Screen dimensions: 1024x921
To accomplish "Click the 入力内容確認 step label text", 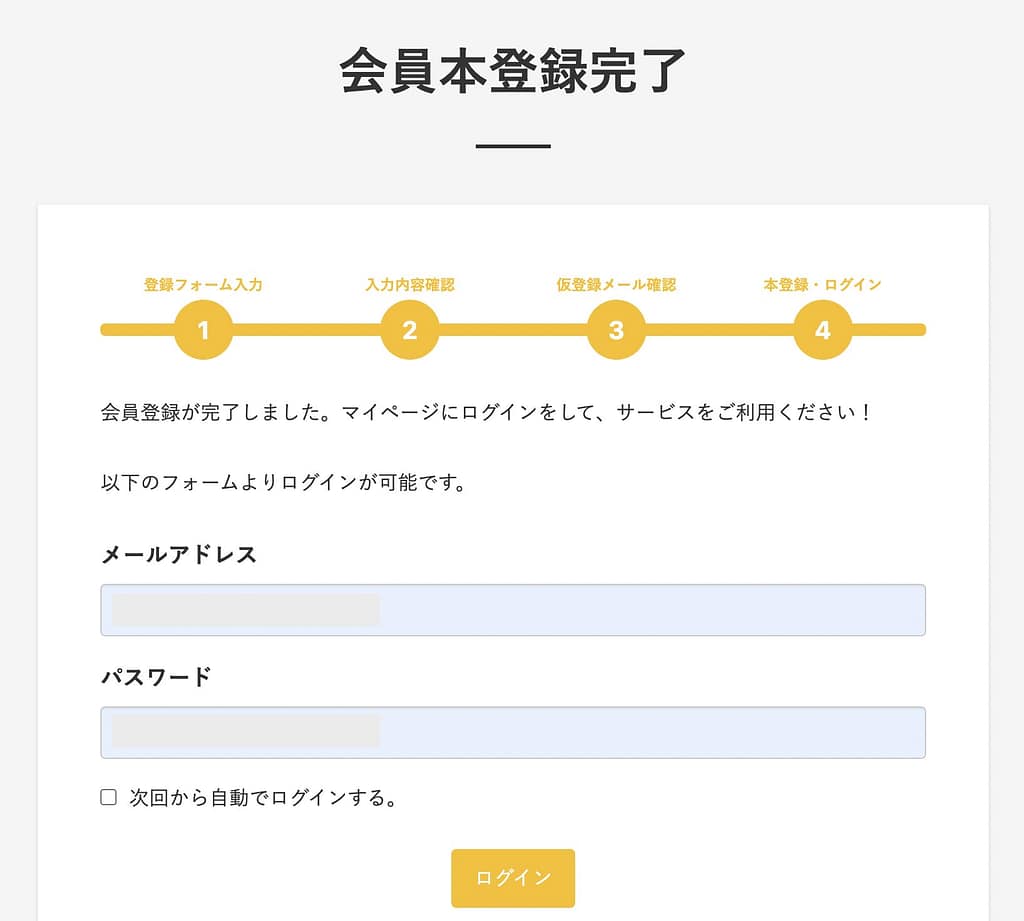I will [409, 283].
